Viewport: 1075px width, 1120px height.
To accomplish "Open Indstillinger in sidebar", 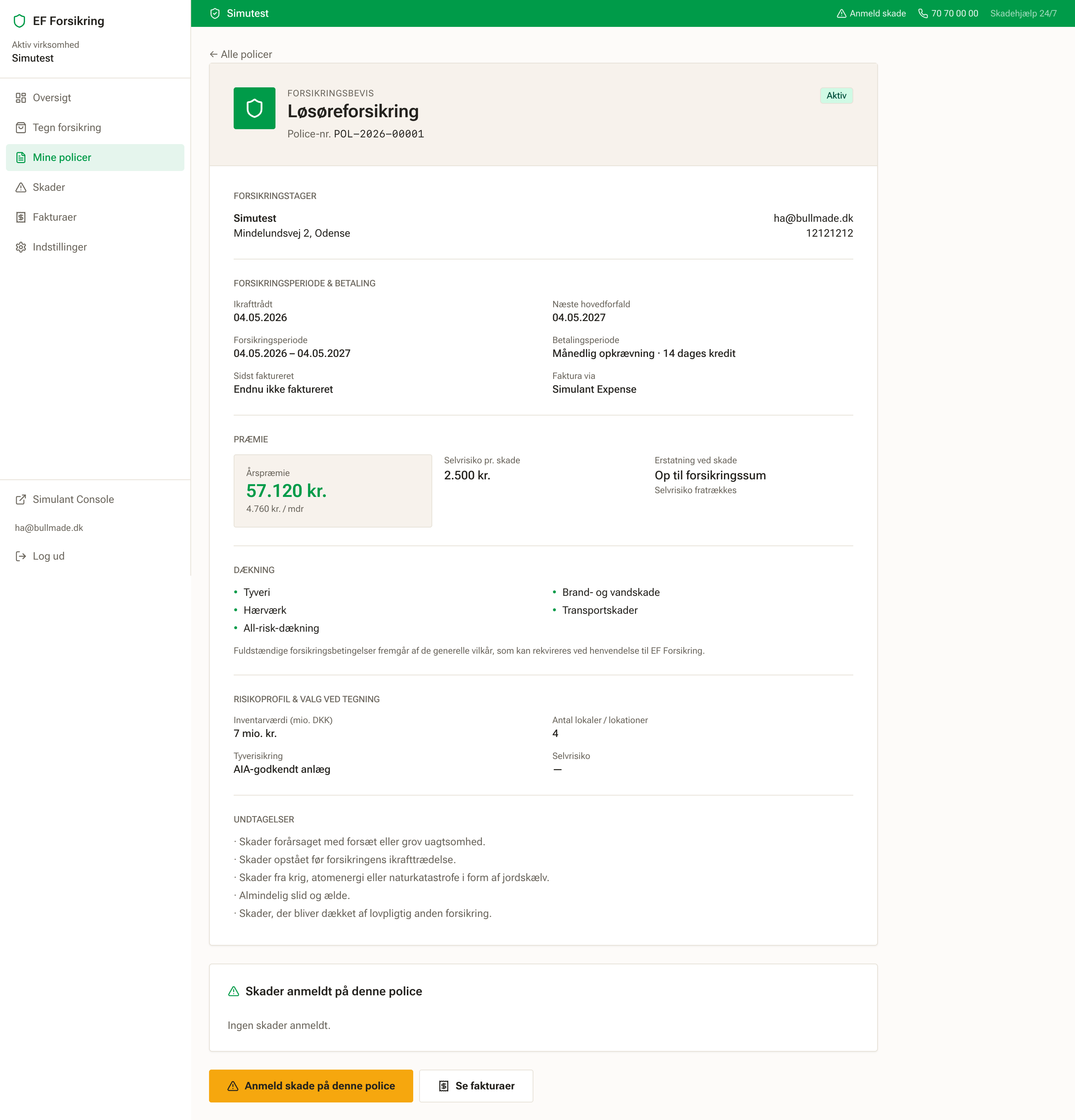I will (95, 247).
